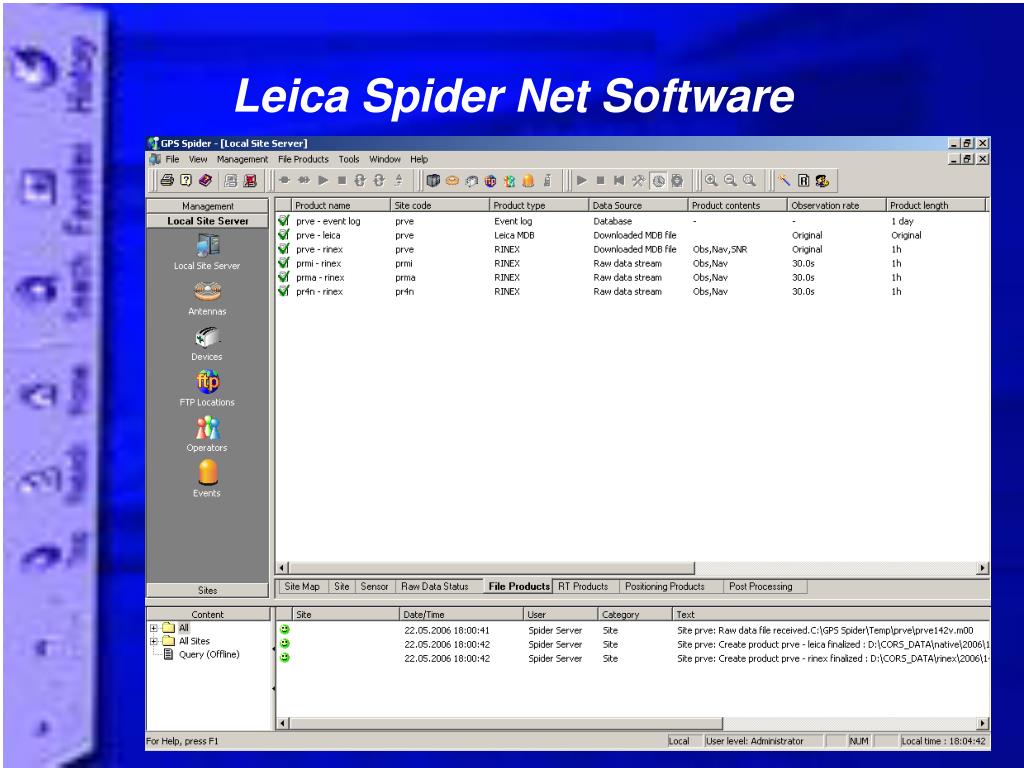This screenshot has height=768, width=1024.
Task: Select the 22.05.2006 18:00:41 event row
Action: pyautogui.click(x=632, y=630)
